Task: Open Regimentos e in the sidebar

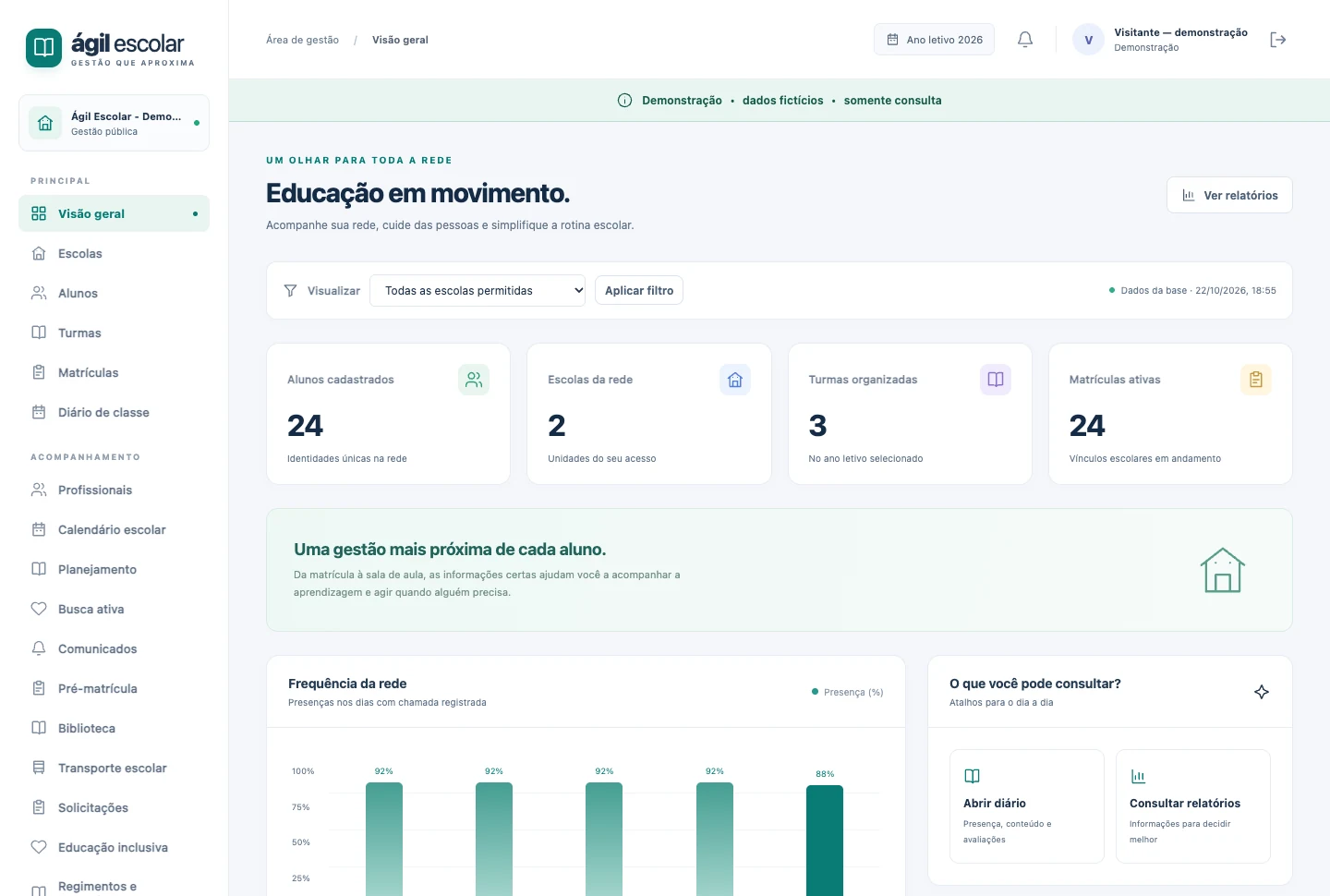Action: (115, 887)
